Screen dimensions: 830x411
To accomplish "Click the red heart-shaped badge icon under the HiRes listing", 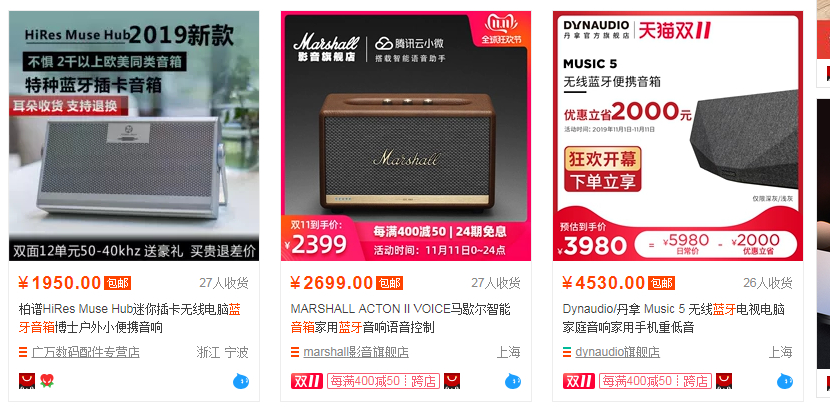I will coord(47,380).
